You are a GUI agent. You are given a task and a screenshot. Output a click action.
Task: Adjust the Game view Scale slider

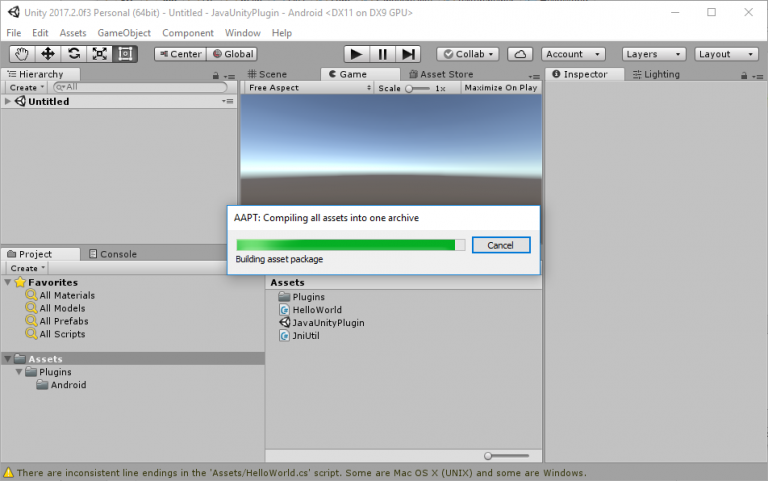point(417,88)
